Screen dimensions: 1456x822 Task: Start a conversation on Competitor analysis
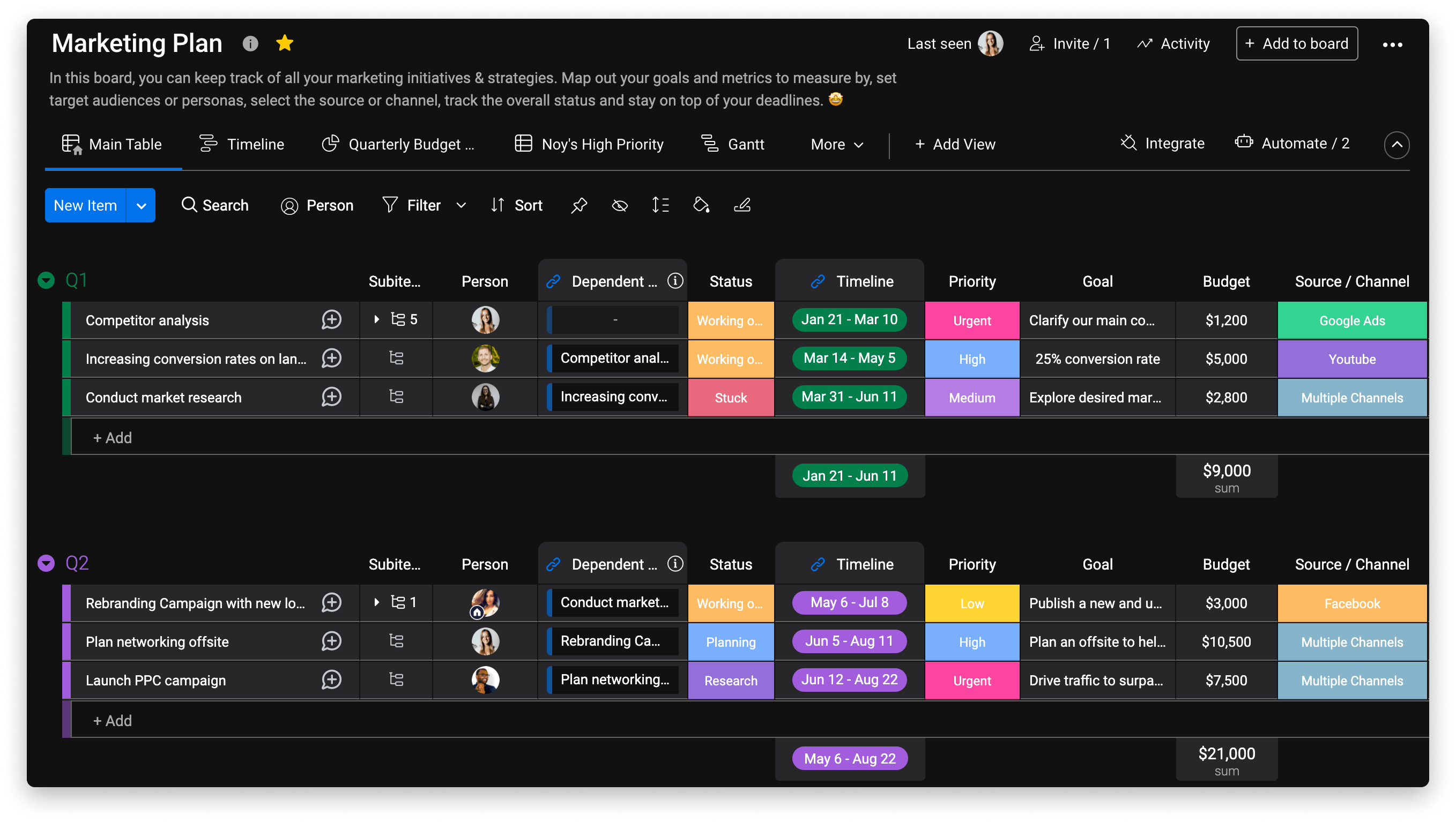pyautogui.click(x=331, y=320)
